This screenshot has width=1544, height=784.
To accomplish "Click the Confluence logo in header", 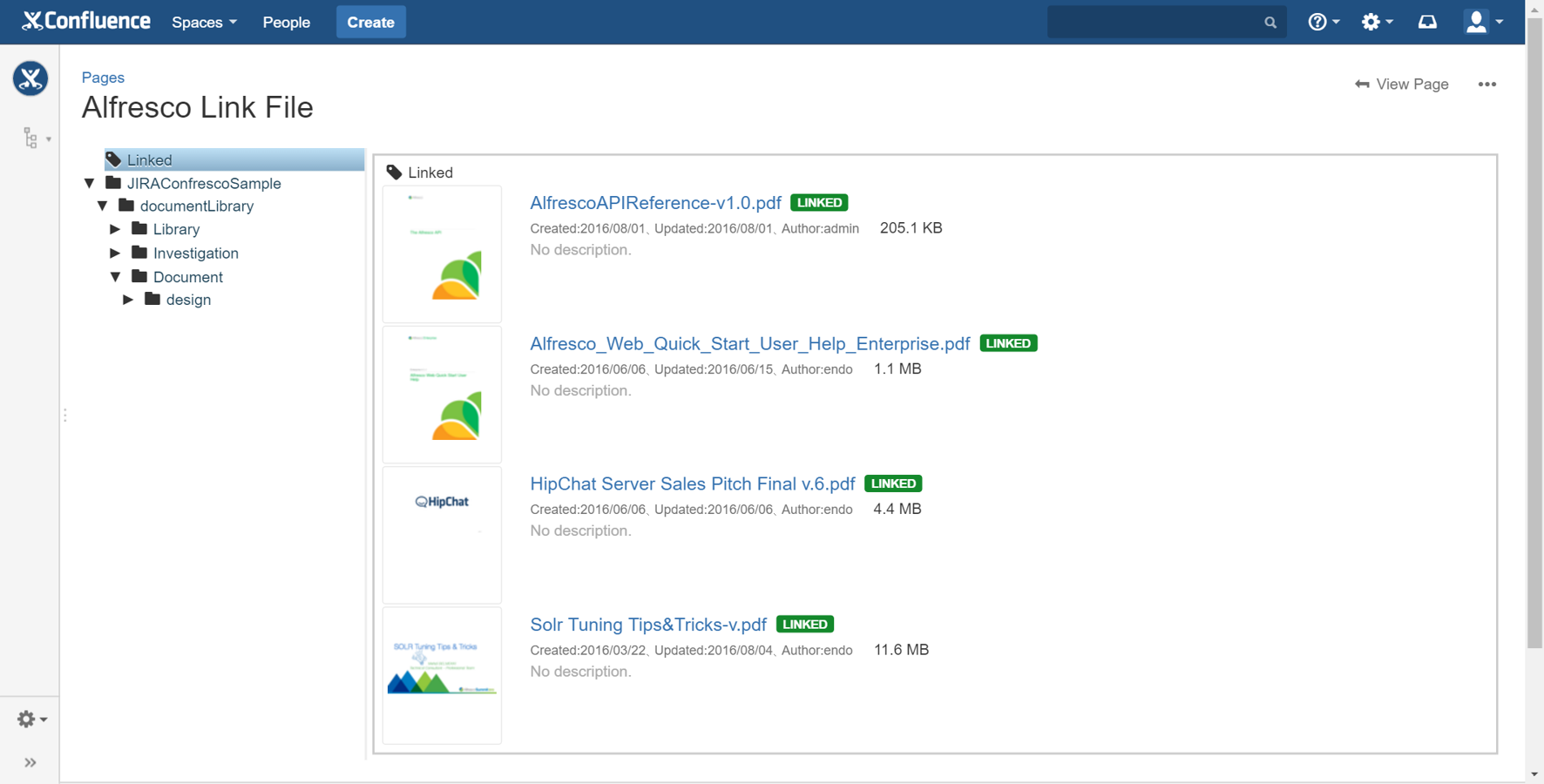I will coord(86,22).
